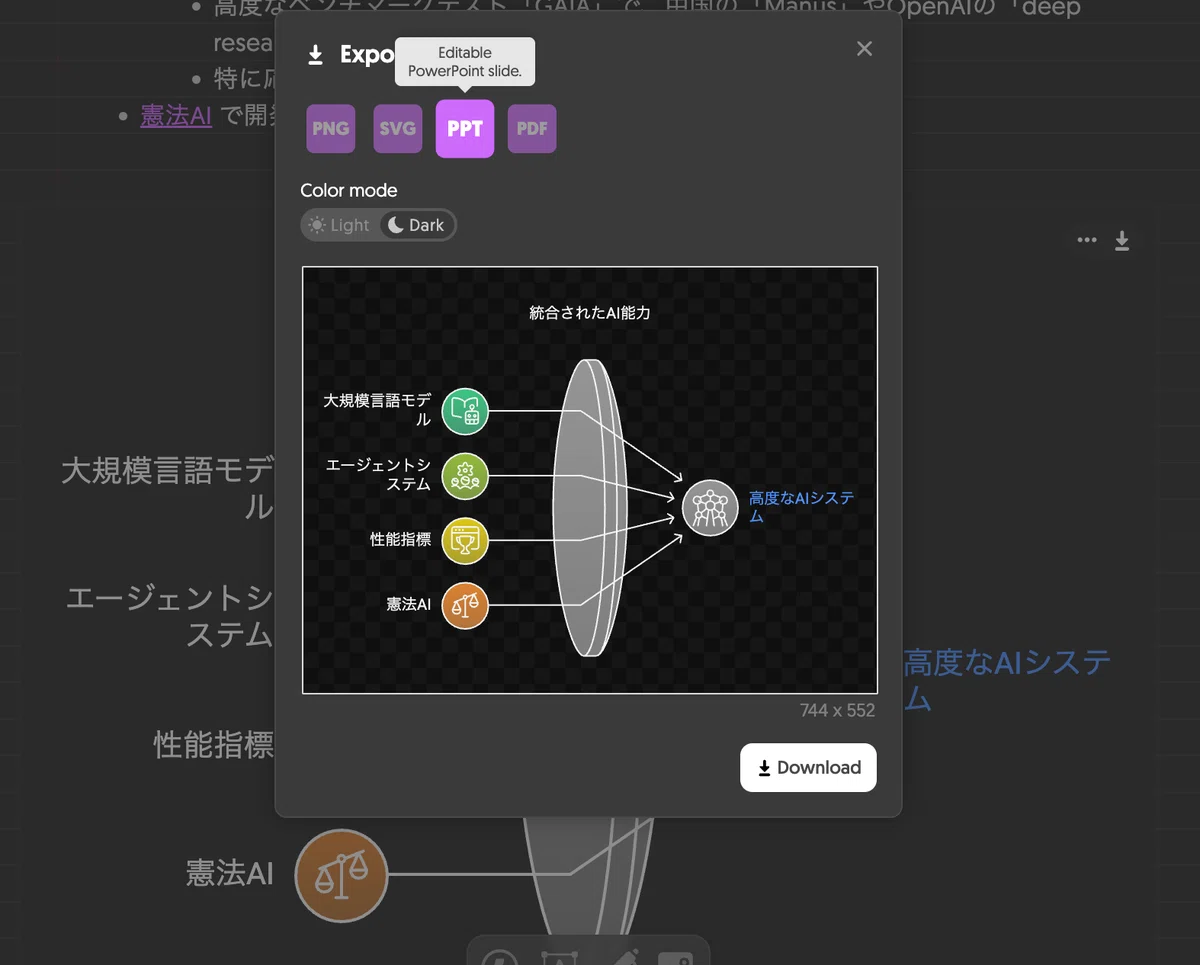Switch color mode to Dark
This screenshot has width=1200, height=965.
pyautogui.click(x=417, y=225)
